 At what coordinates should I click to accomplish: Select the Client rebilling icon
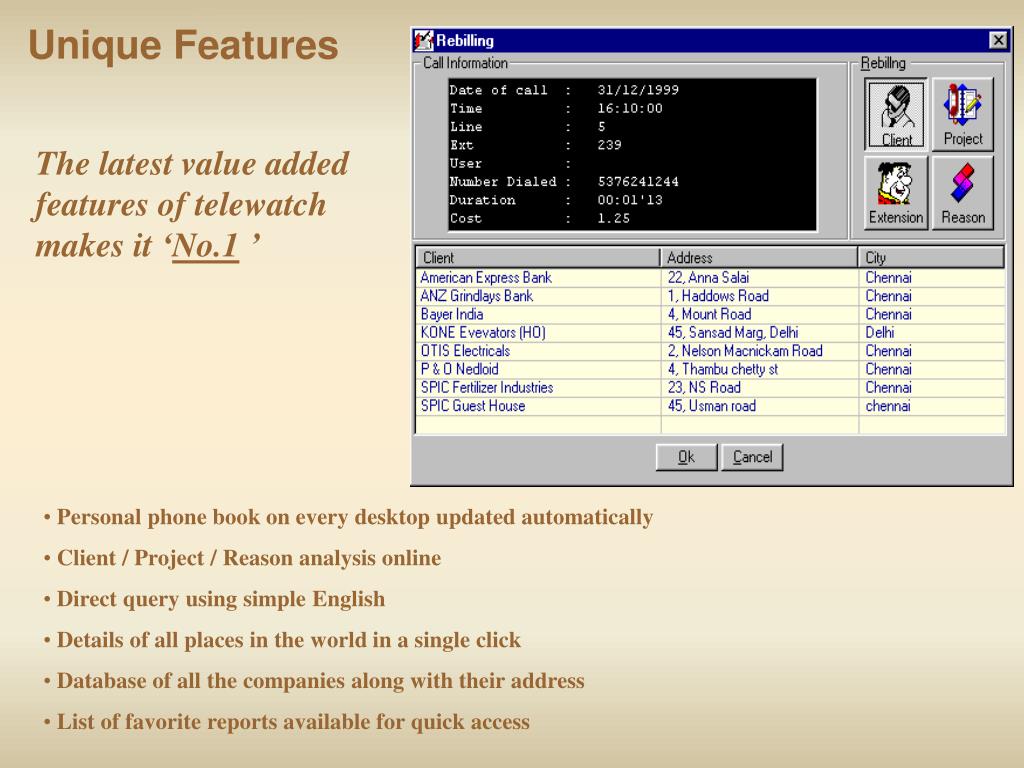pyautogui.click(x=896, y=114)
